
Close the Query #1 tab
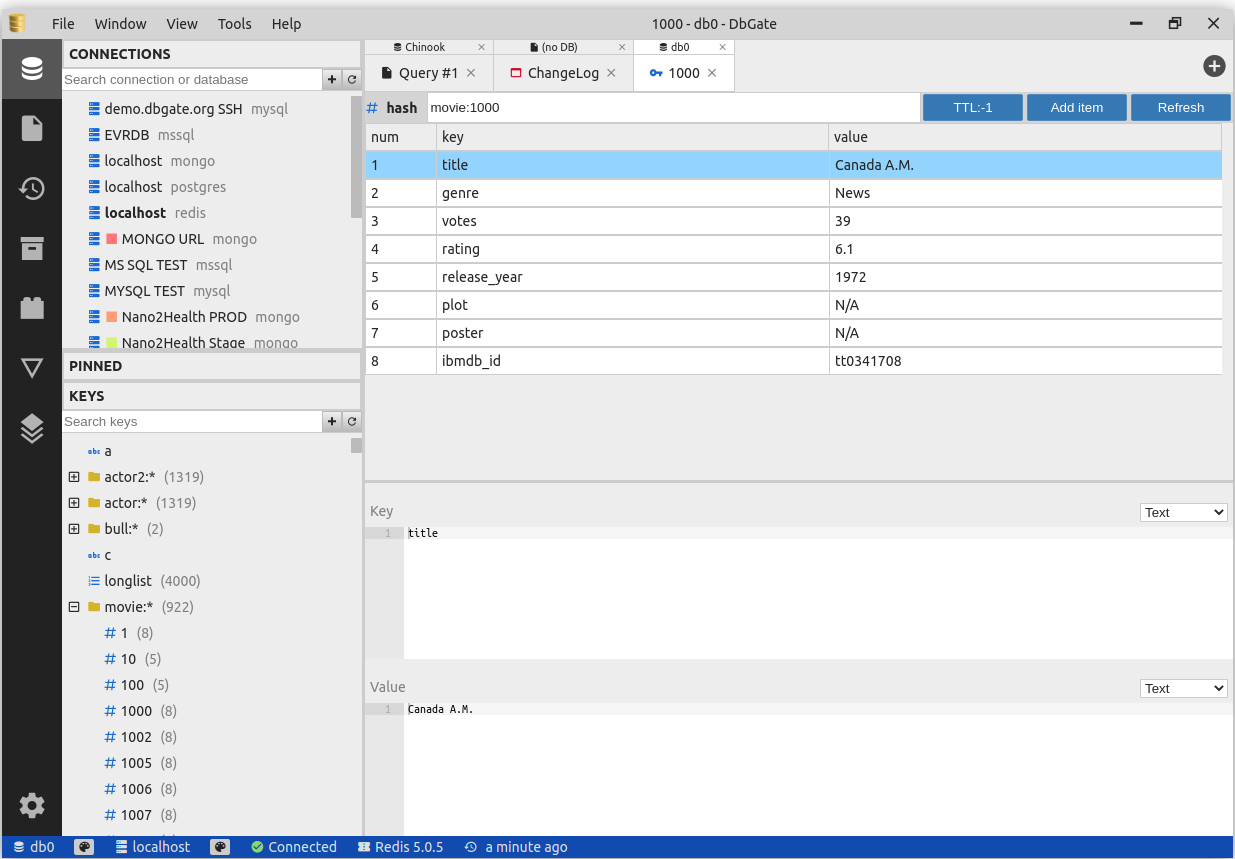pyautogui.click(x=471, y=73)
